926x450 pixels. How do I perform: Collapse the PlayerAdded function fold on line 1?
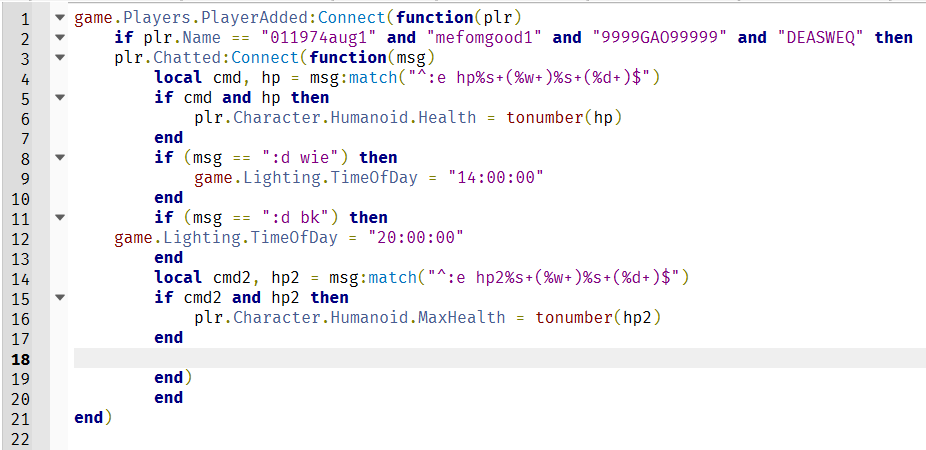[59, 18]
